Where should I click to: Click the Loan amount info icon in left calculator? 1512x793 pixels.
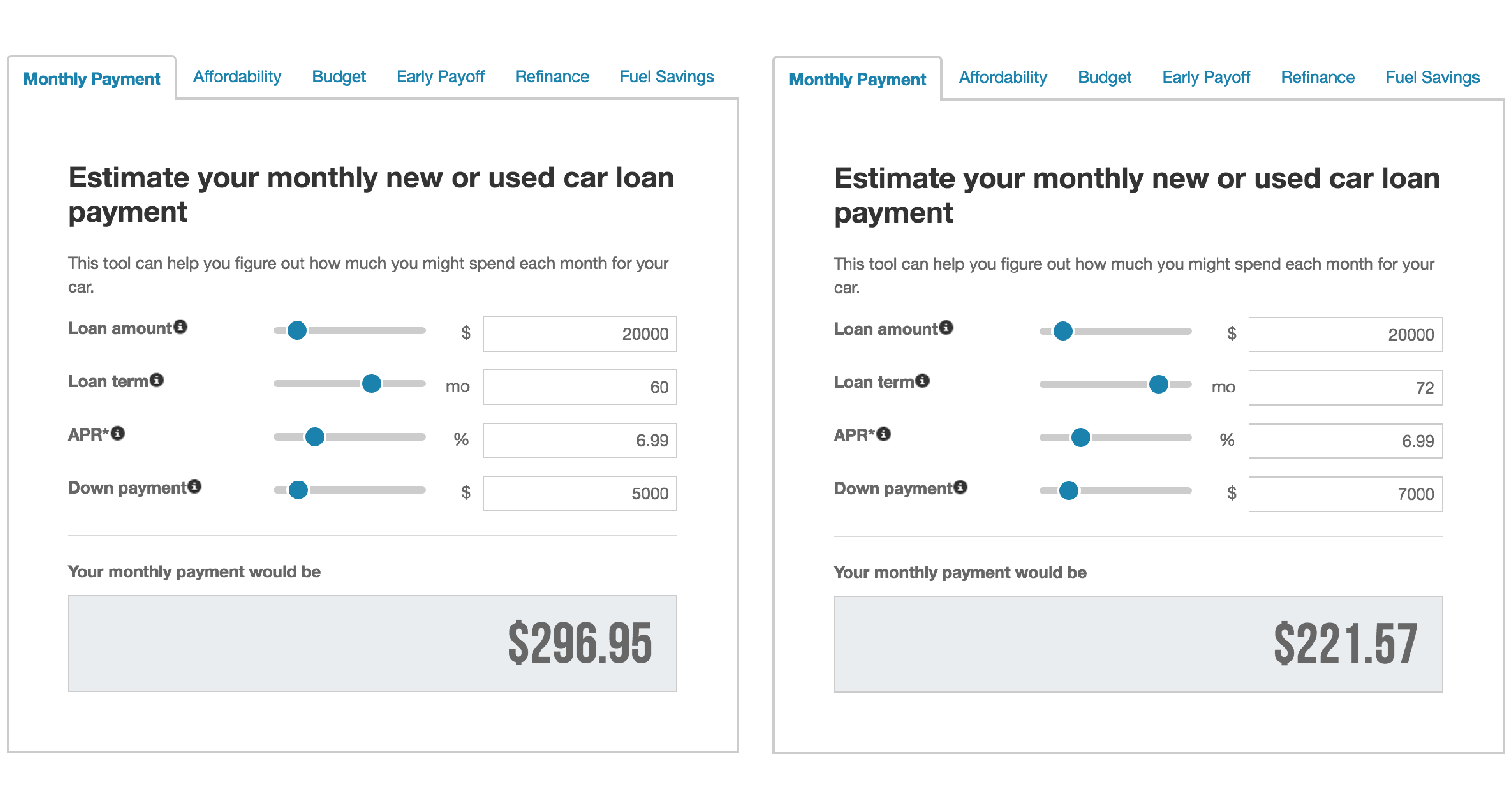(x=180, y=327)
